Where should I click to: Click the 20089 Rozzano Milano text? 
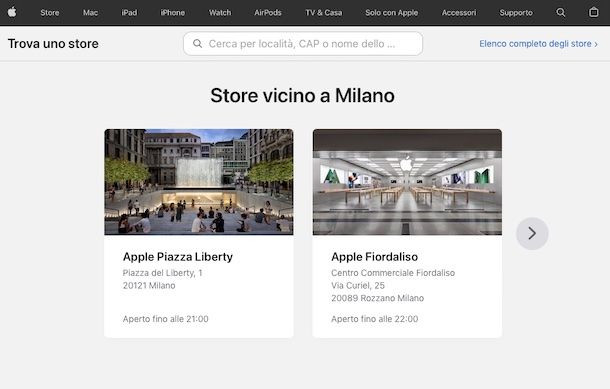pos(378,298)
